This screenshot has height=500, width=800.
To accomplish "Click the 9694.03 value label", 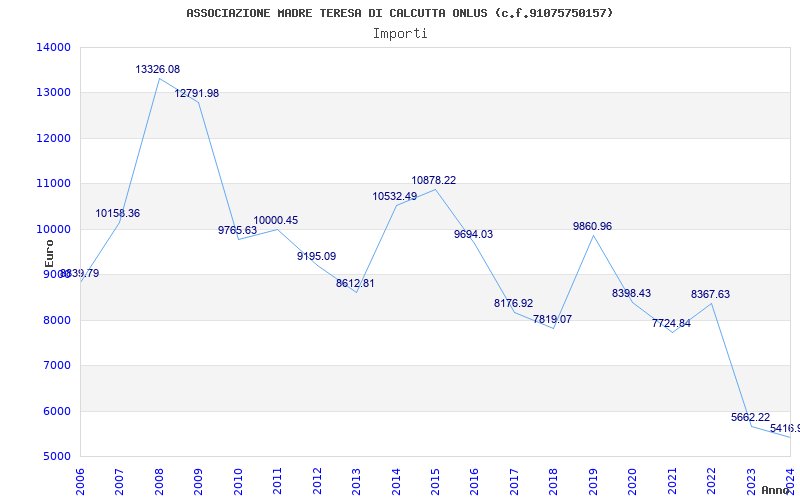I will click(x=473, y=234).
